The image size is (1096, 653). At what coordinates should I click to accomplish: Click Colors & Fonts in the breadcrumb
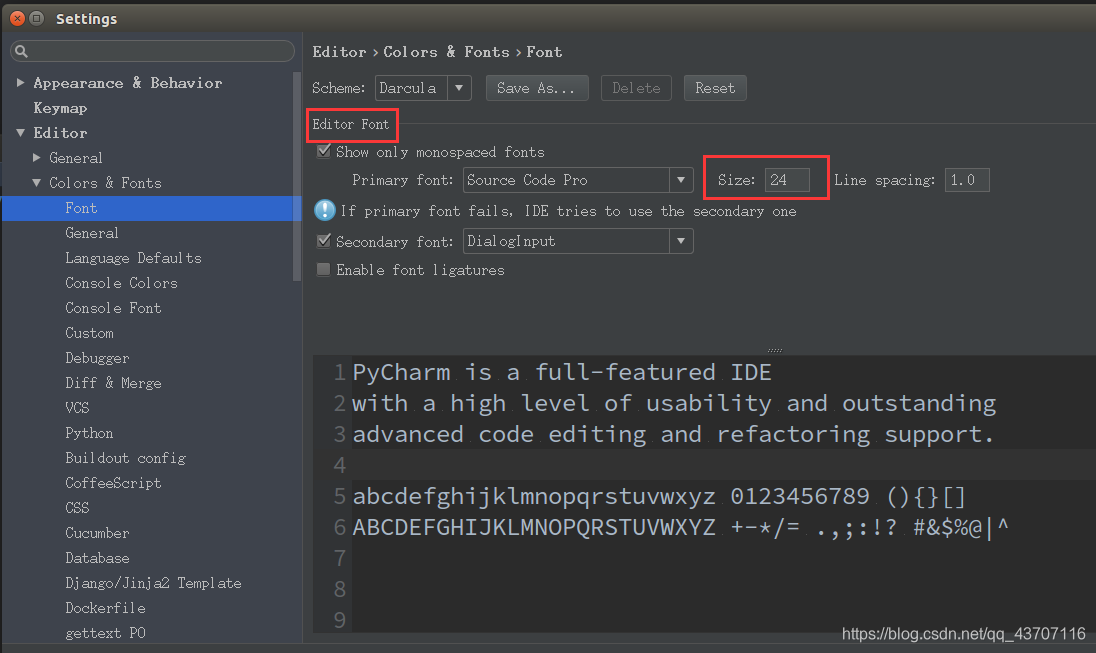446,52
